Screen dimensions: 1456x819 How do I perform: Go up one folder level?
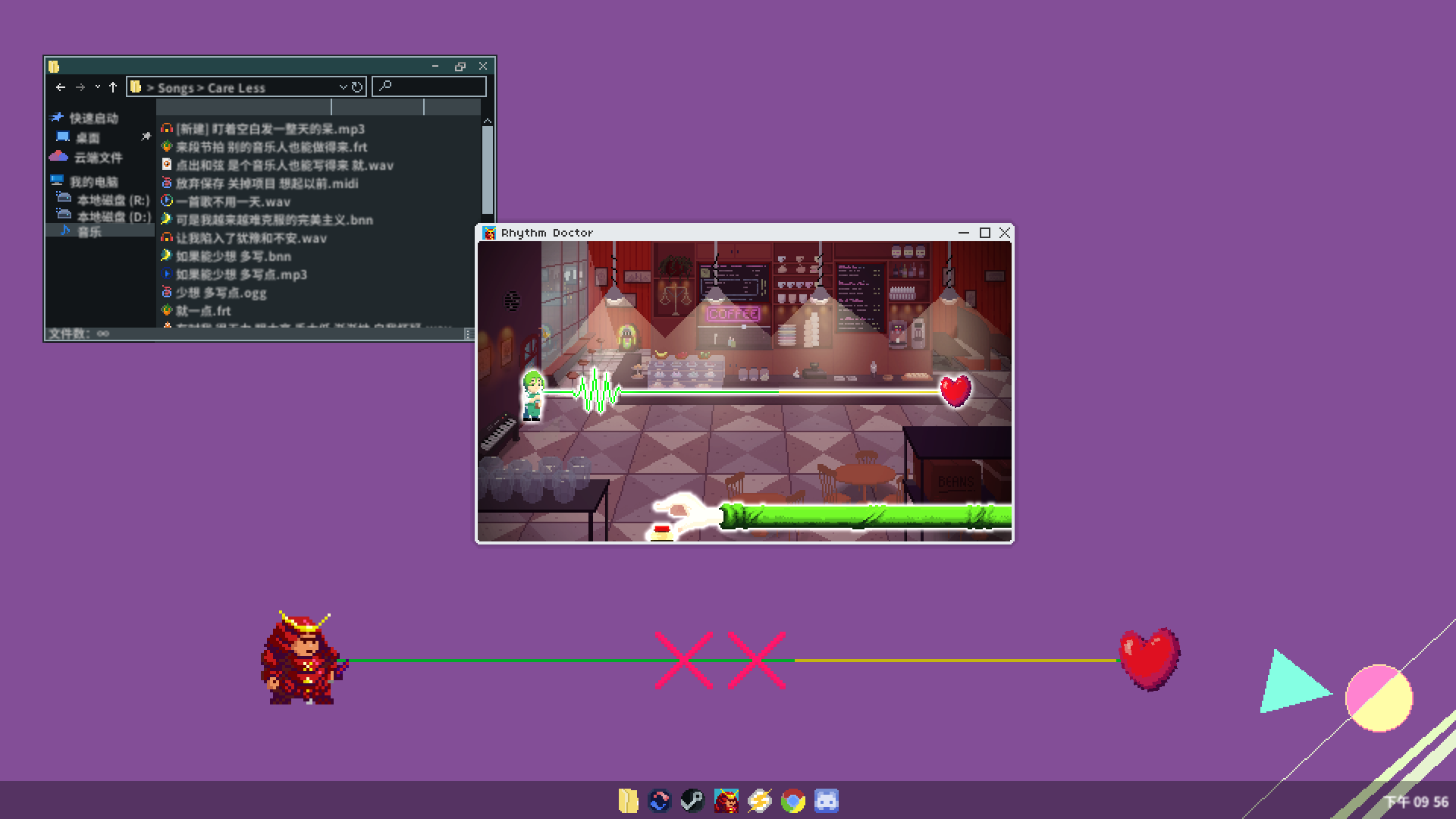113,87
